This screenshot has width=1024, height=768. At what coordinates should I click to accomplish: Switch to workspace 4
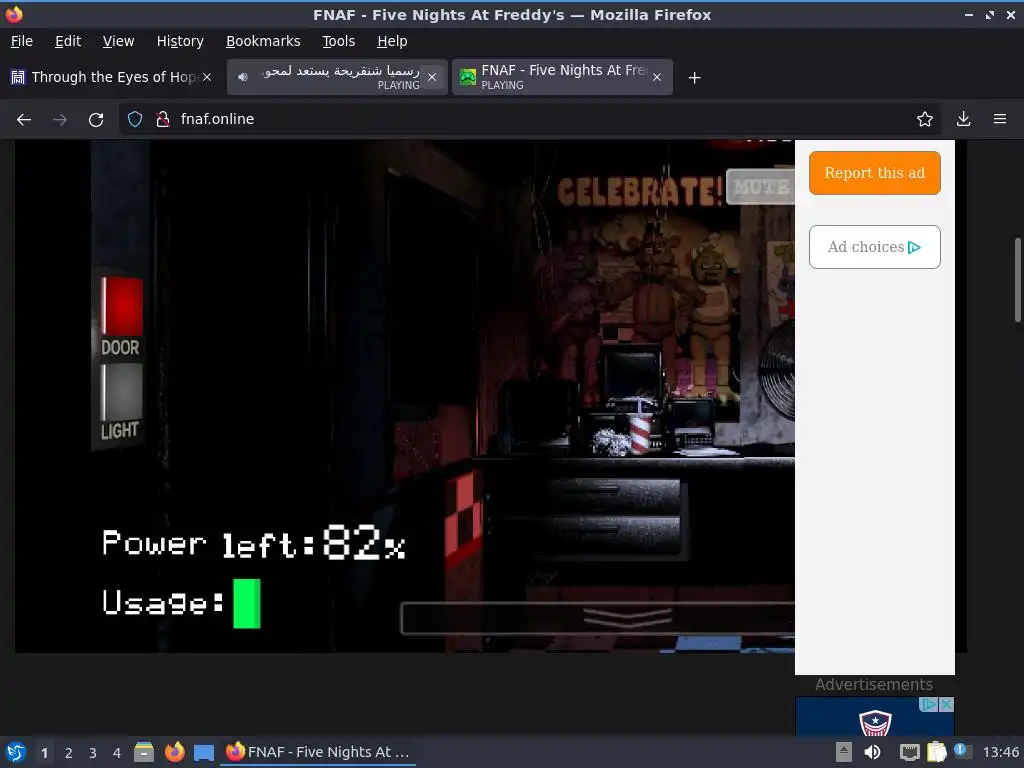pos(117,753)
